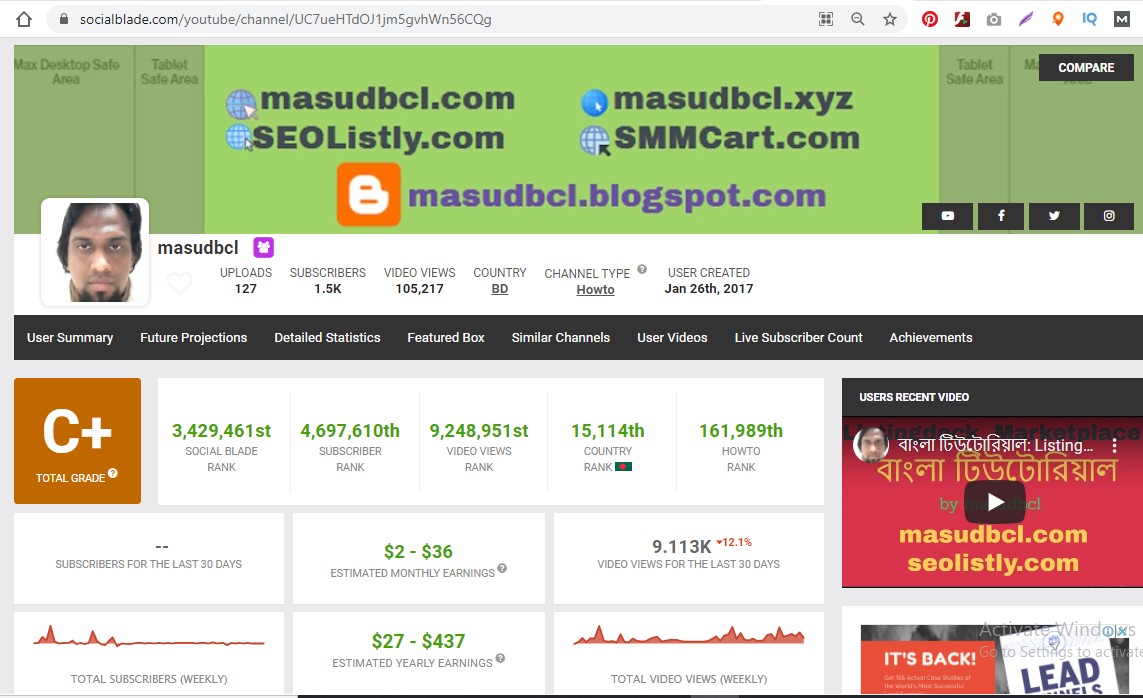The height and width of the screenshot is (698, 1143).
Task: Click the padlock site security icon
Action: click(x=64, y=20)
